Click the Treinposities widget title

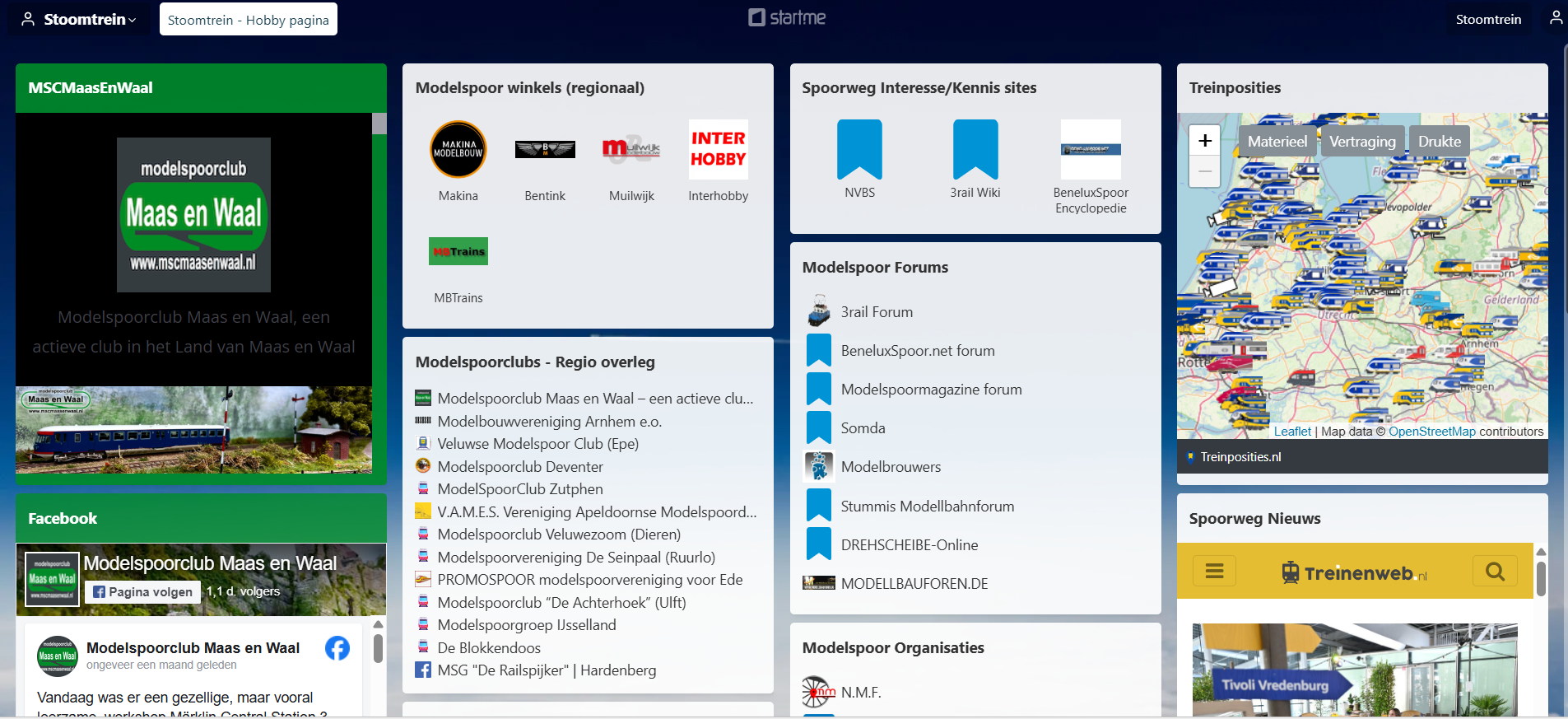point(1235,87)
